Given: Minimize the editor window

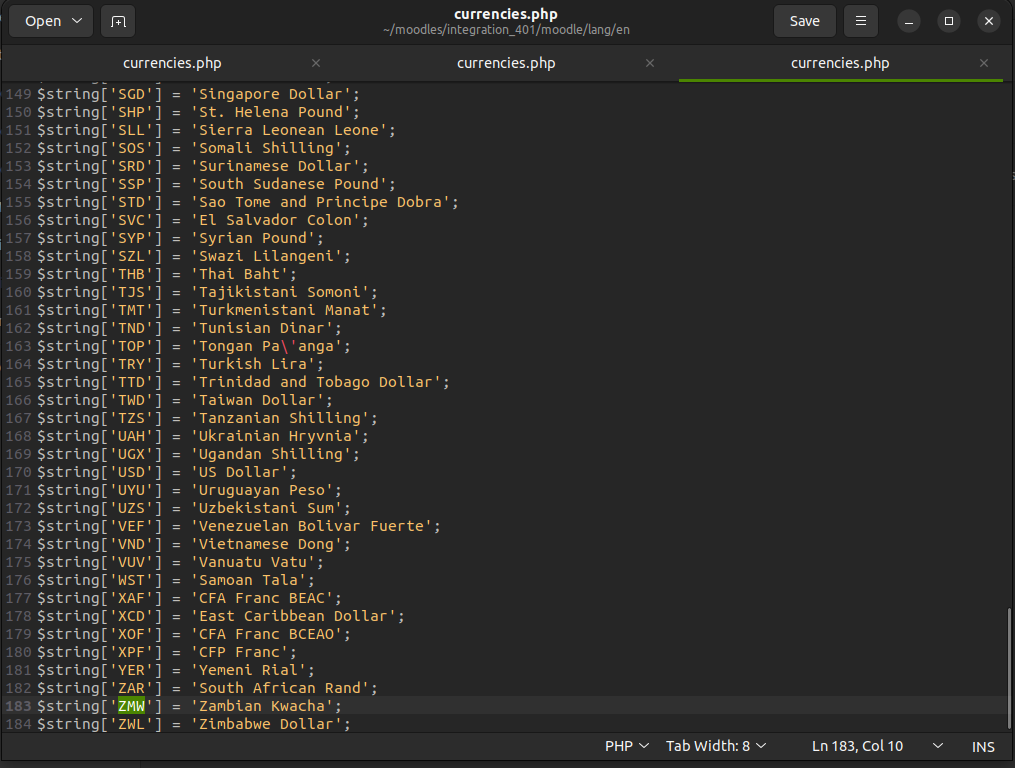Looking at the screenshot, I should (x=909, y=21).
